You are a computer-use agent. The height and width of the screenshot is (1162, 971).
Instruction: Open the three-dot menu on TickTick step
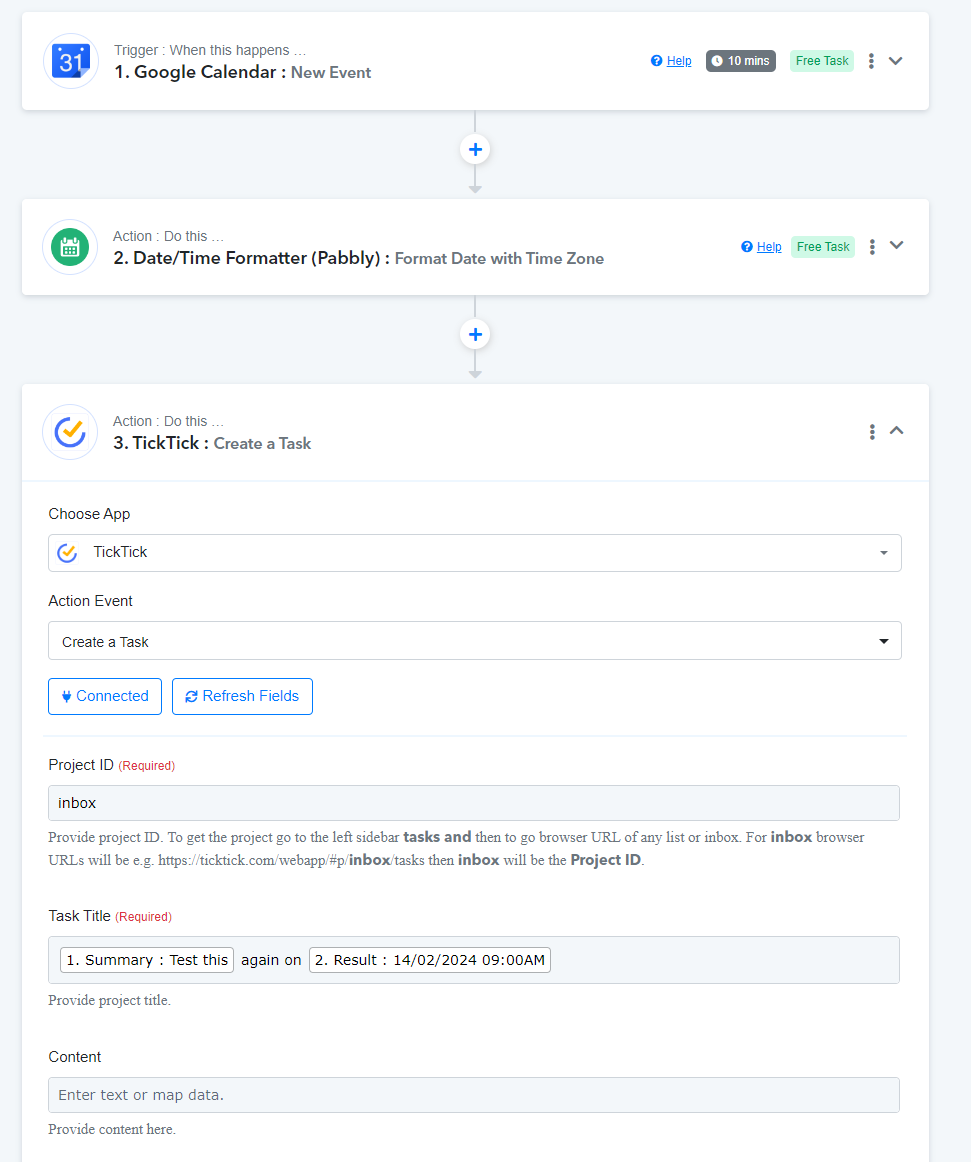(x=872, y=432)
